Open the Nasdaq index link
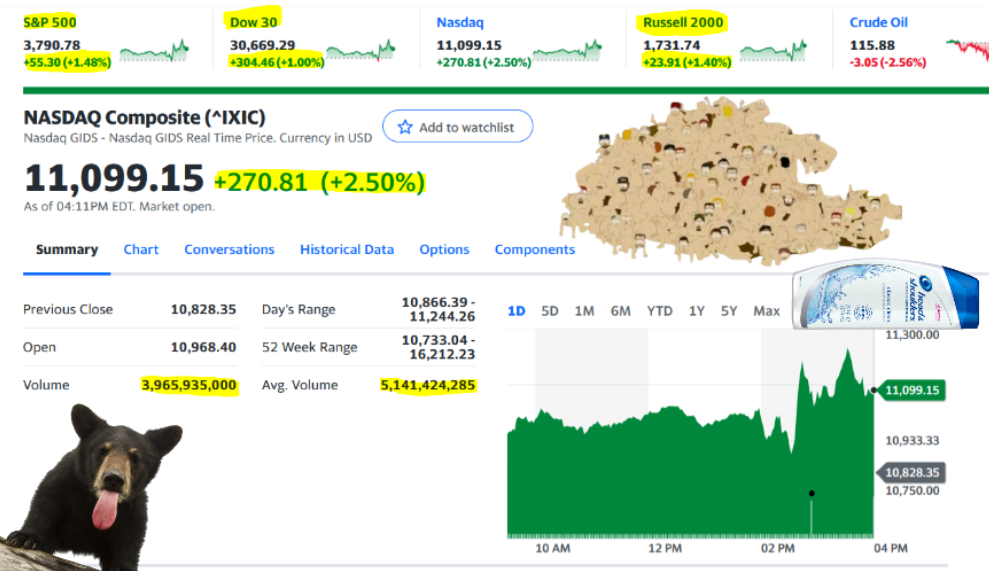Image resolution: width=999 pixels, height=571 pixels. click(x=460, y=22)
